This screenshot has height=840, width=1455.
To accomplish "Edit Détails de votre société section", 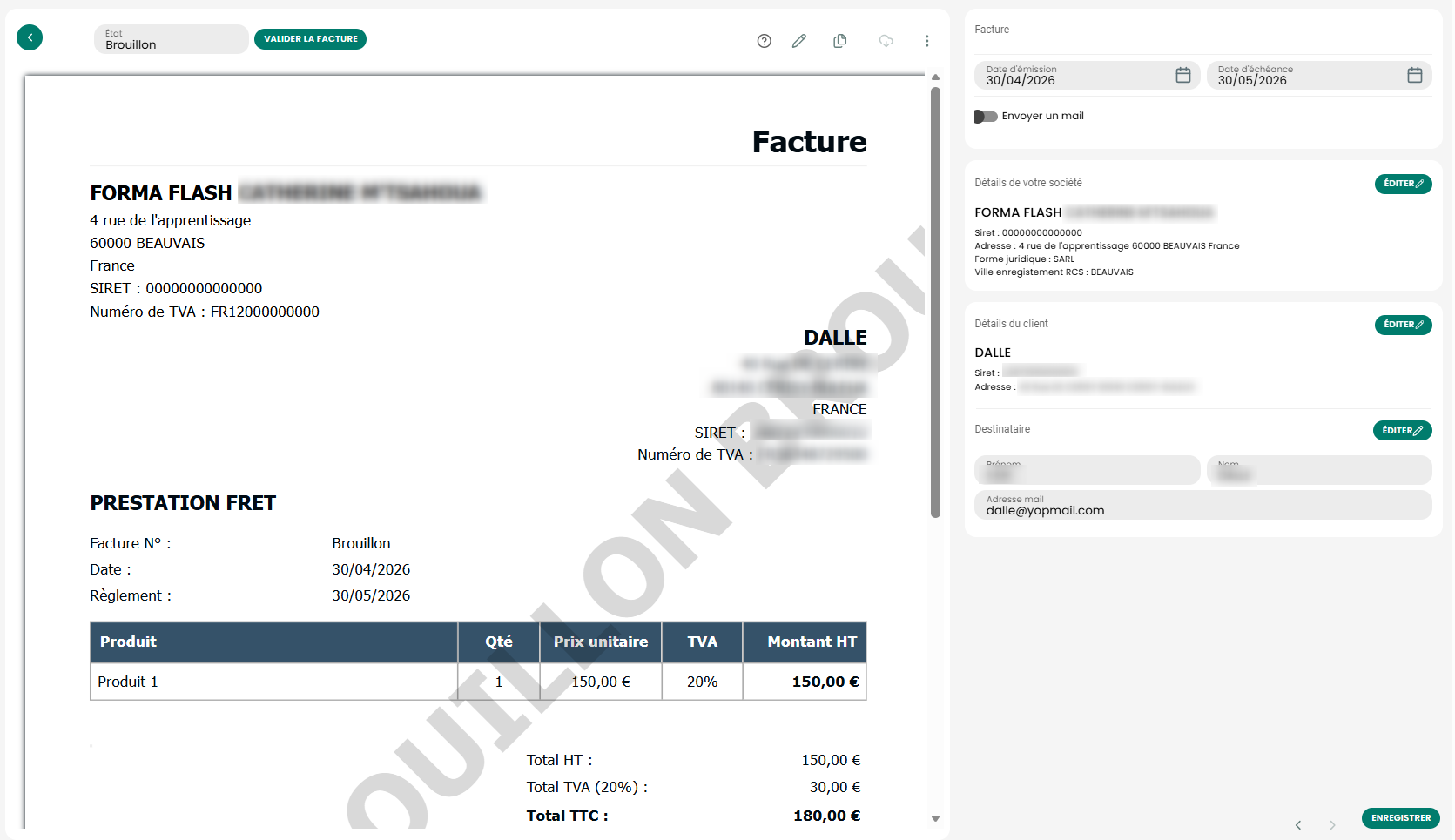I will click(x=1404, y=184).
